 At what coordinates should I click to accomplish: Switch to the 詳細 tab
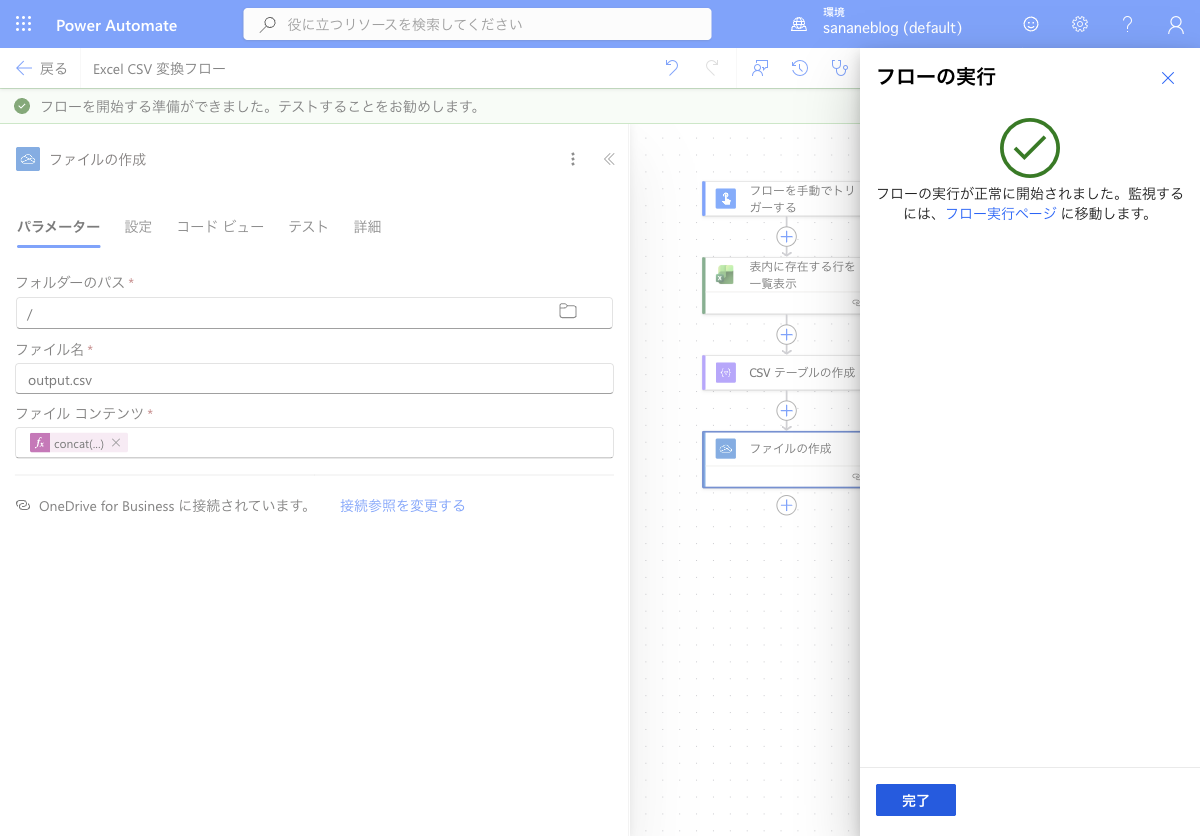367,227
